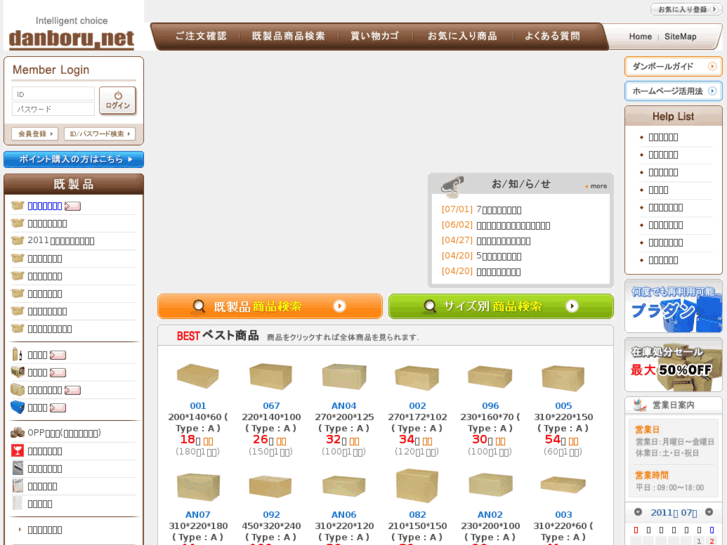Go to 買い物カゴ shopping cart

tap(375, 36)
